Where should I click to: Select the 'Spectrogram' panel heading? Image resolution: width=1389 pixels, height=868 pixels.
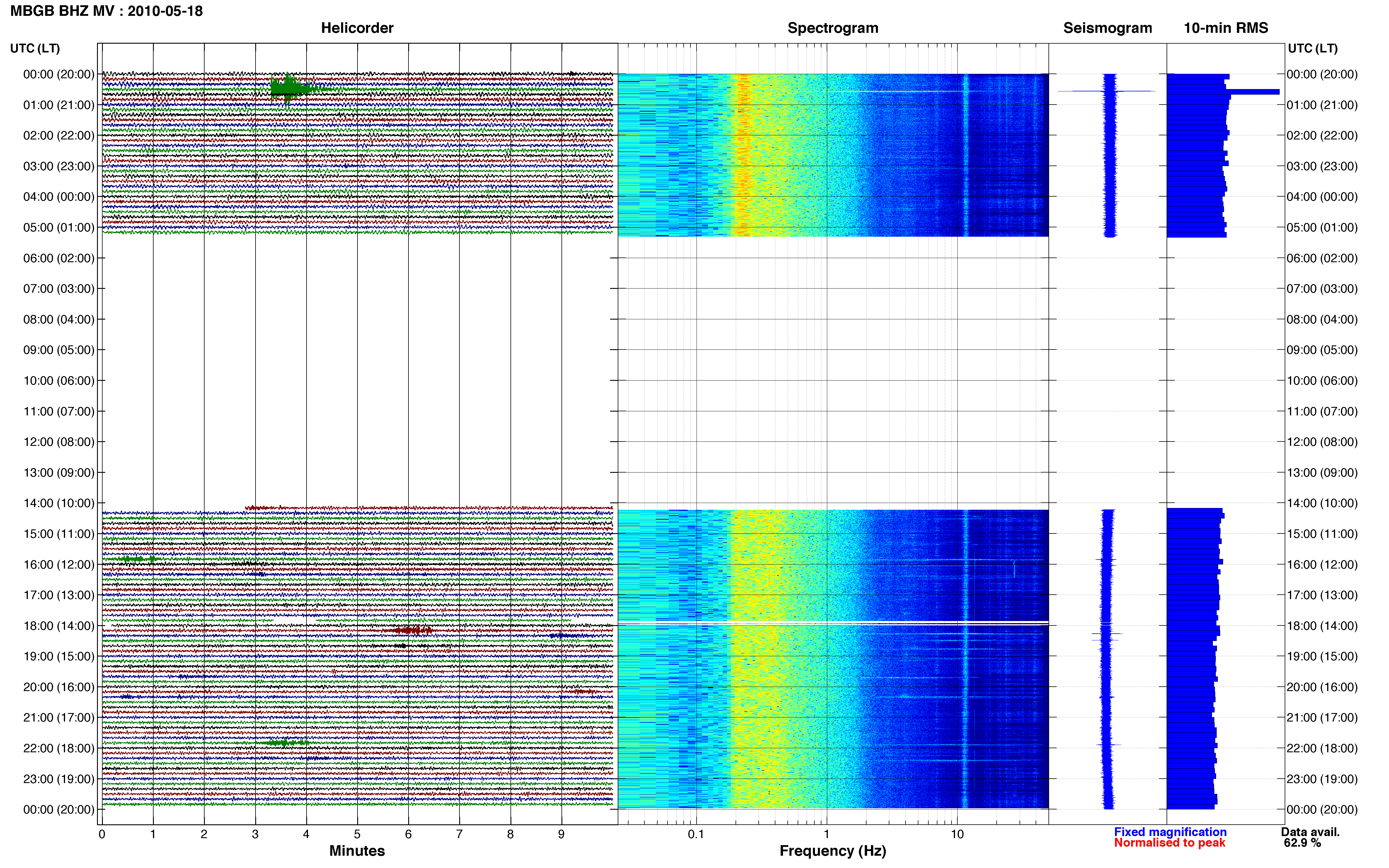833,28
